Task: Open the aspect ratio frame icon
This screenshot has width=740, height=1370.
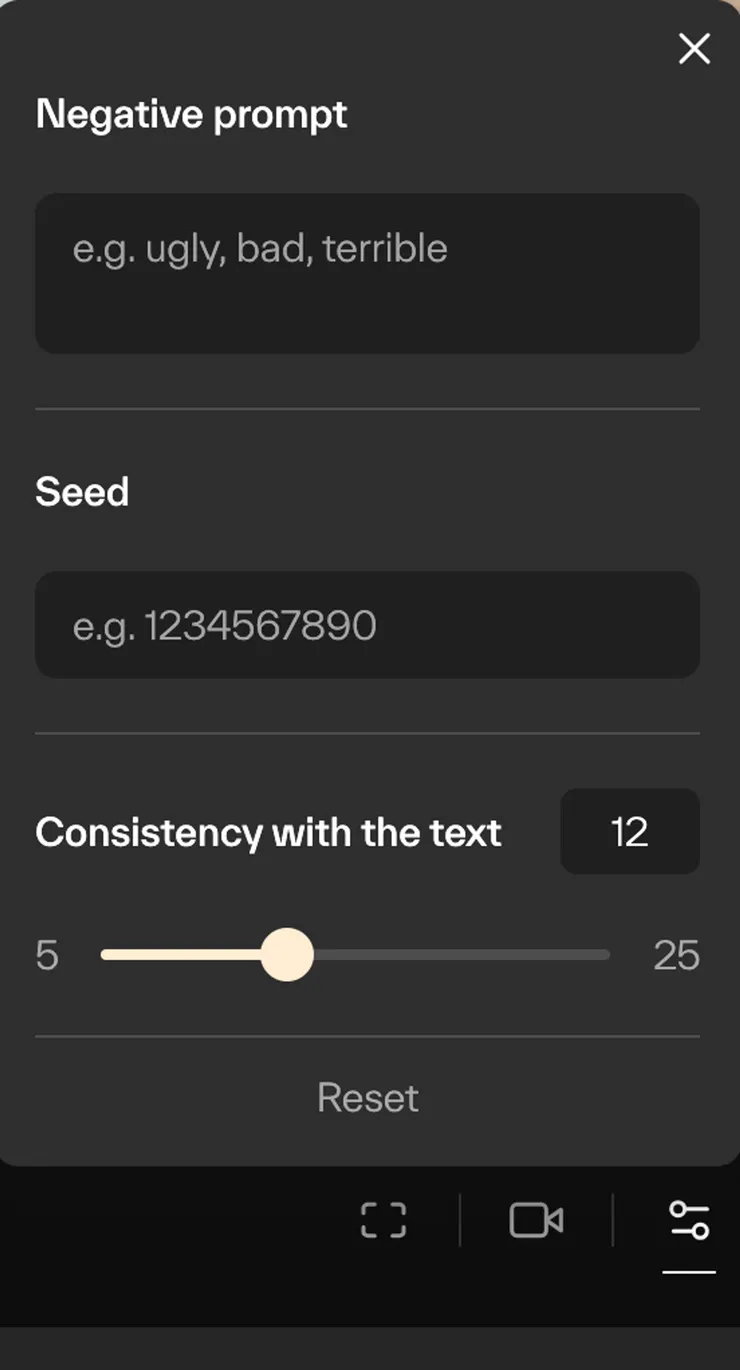Action: (383, 1220)
